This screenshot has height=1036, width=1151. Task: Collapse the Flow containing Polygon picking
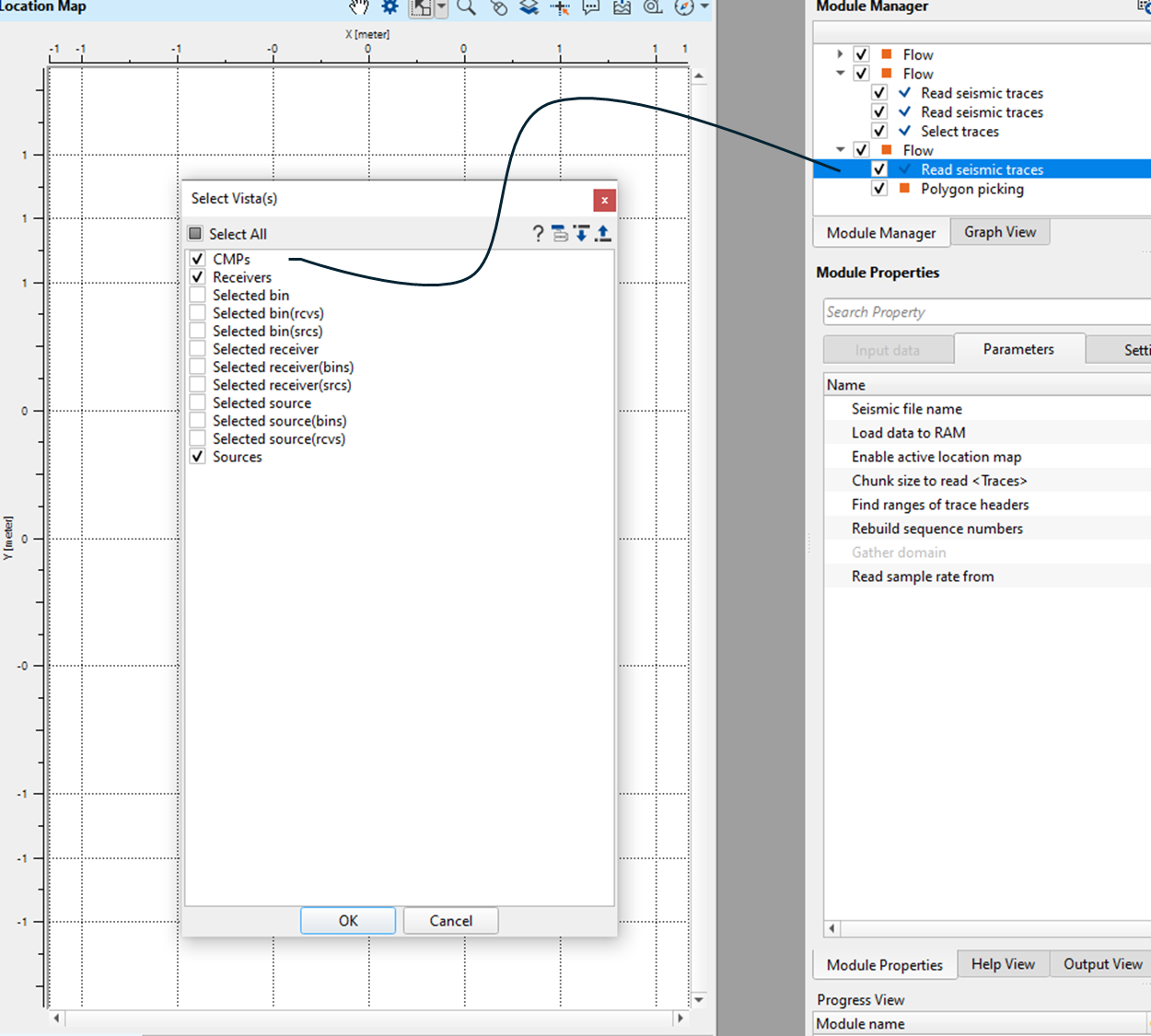coord(840,150)
